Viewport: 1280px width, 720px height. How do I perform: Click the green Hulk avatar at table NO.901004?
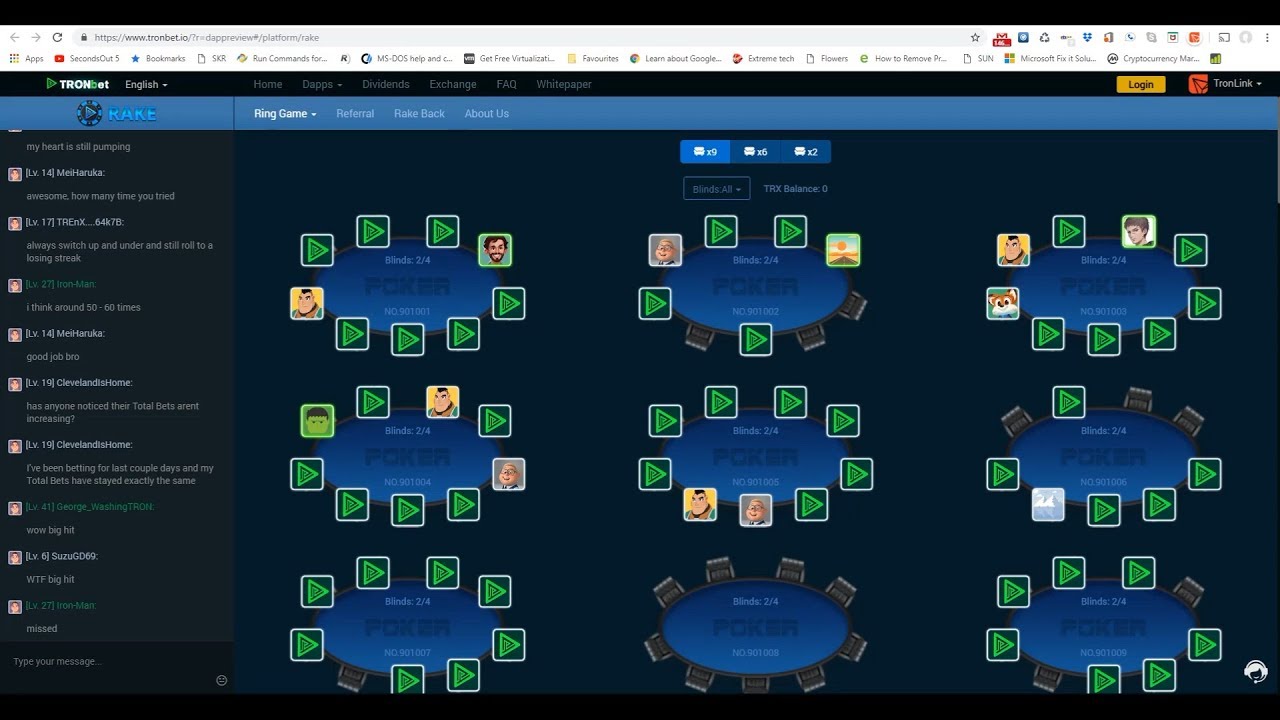(317, 421)
